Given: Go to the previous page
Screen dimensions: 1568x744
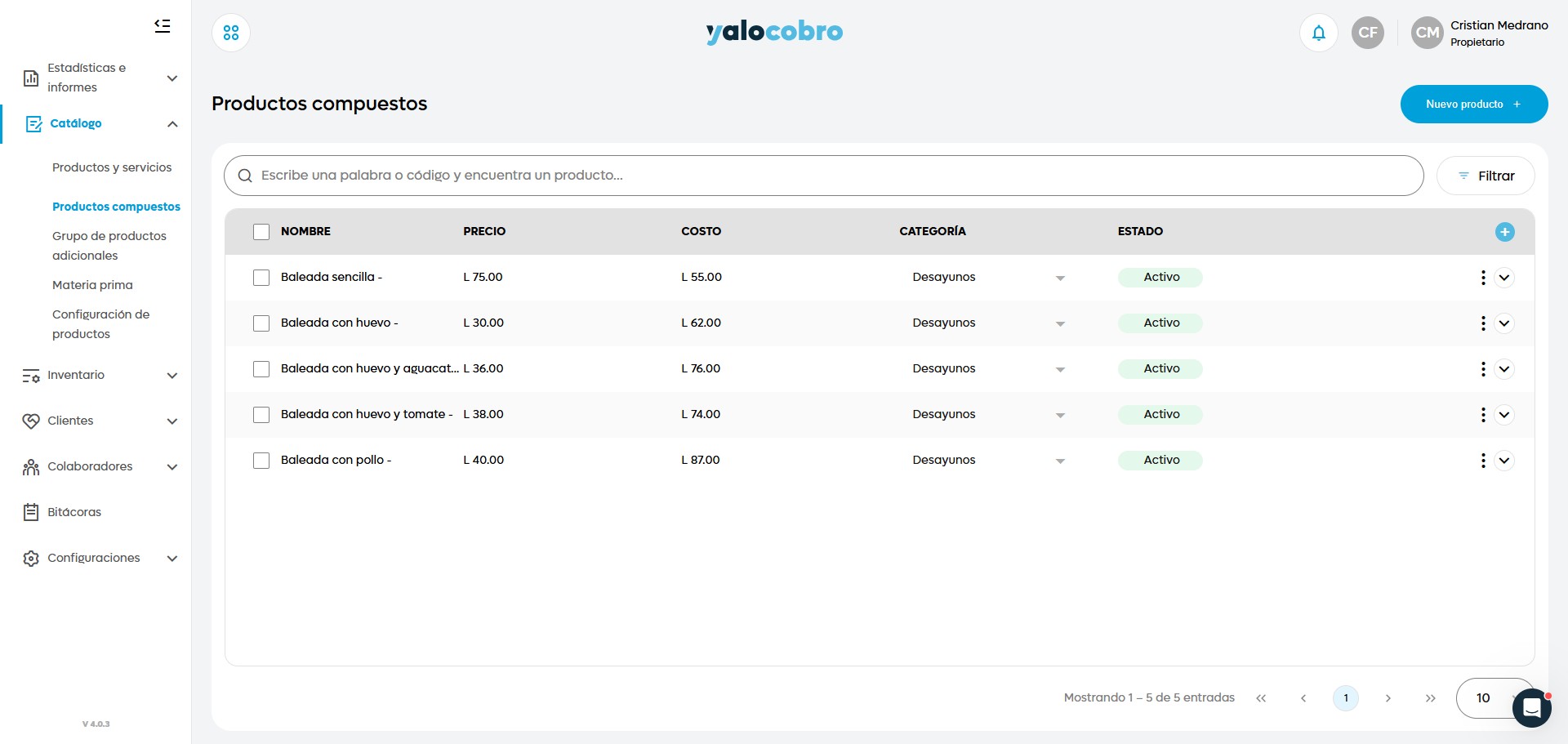Looking at the screenshot, I should 1303,698.
